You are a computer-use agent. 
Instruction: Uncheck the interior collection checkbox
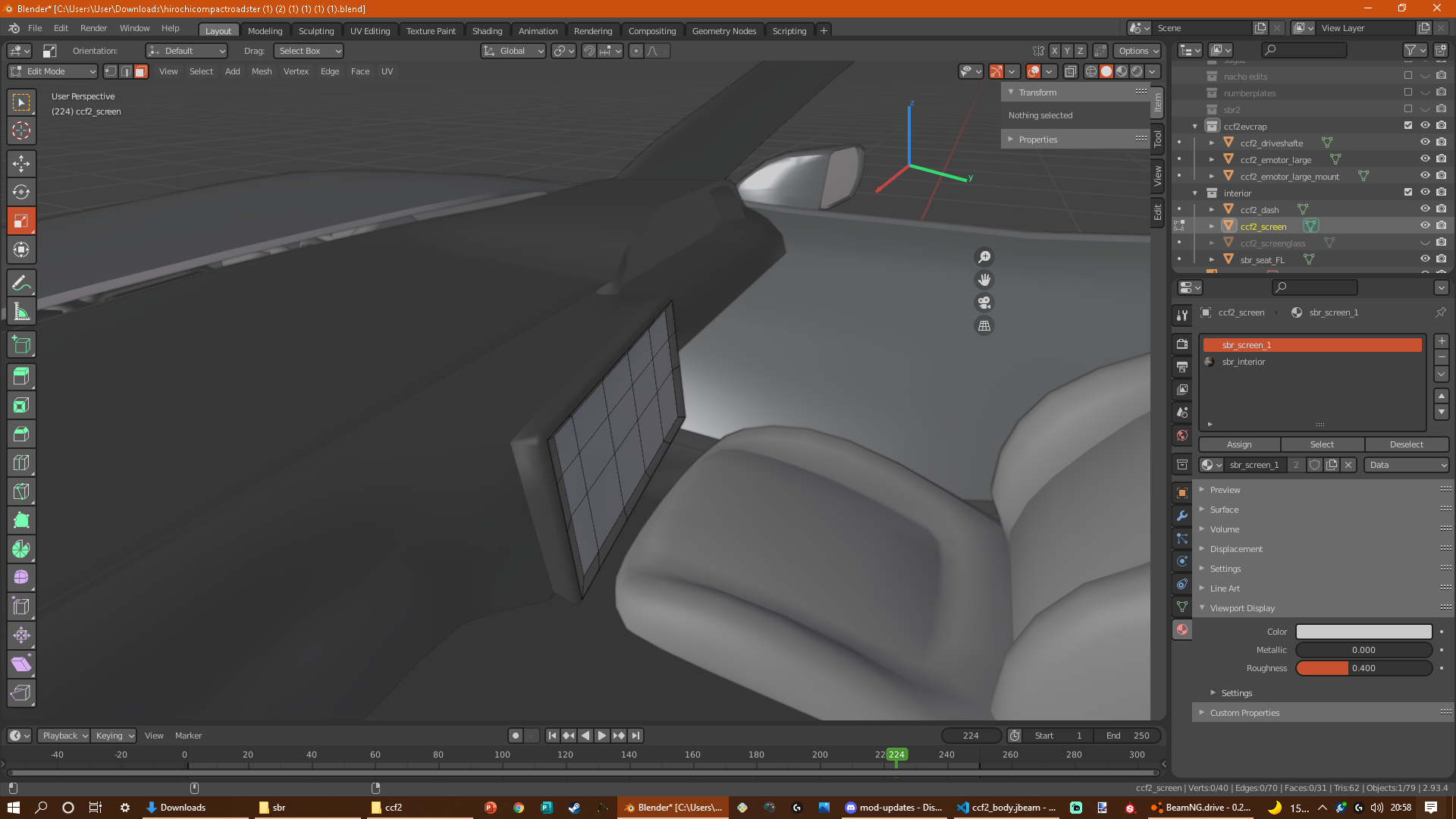pos(1408,193)
